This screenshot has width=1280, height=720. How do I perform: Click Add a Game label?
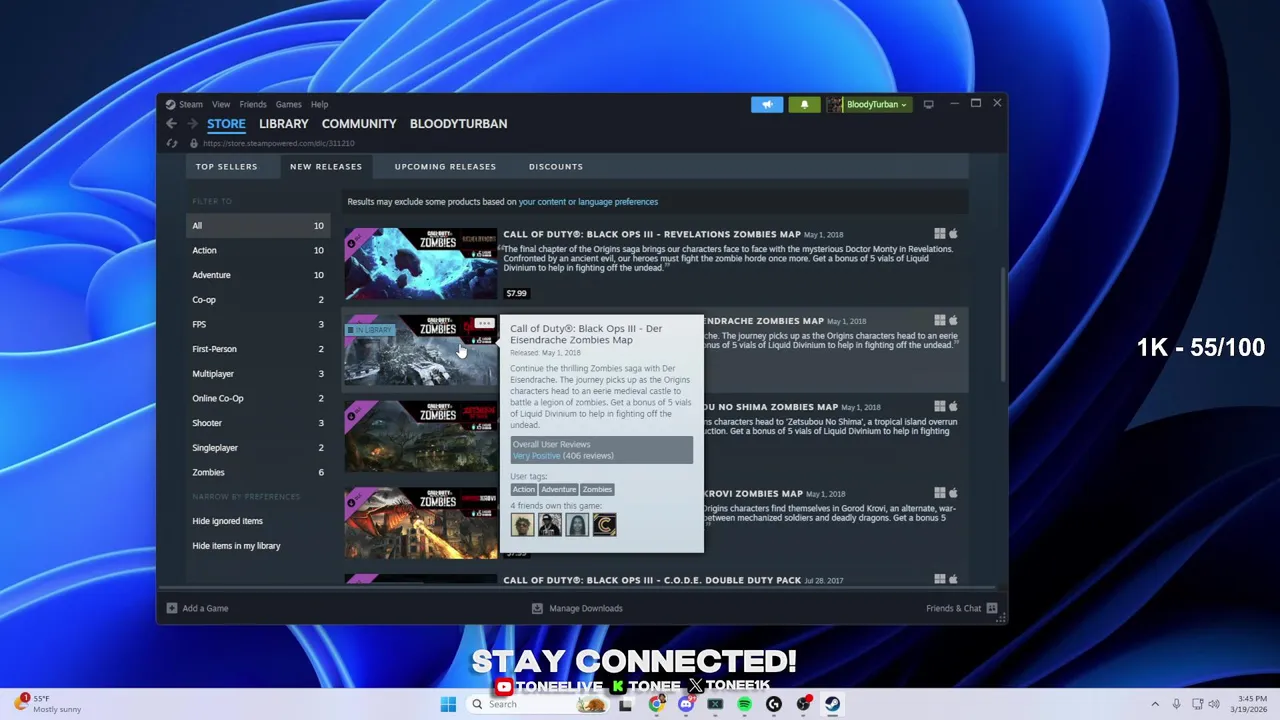click(205, 608)
